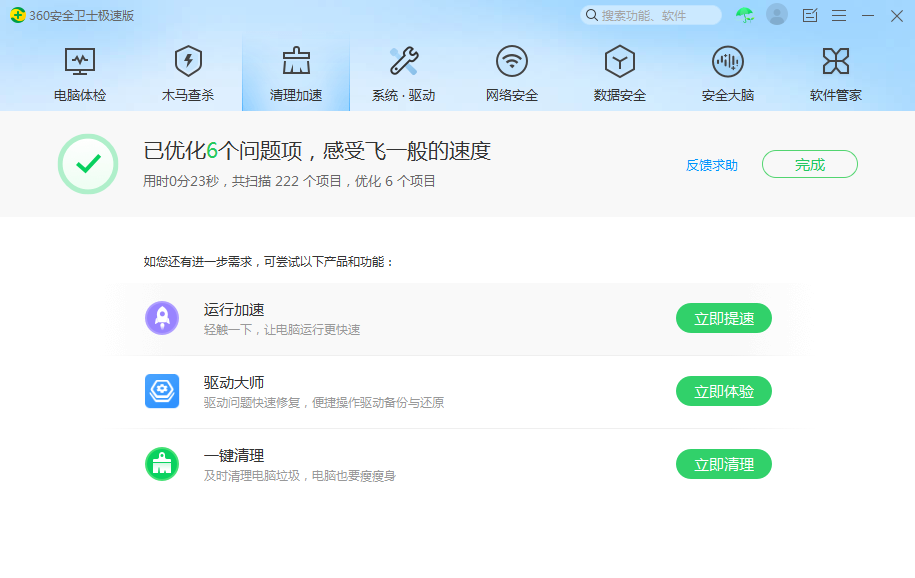Click the 反馈求助 link
Screen dimensions: 915x578
coord(712,165)
